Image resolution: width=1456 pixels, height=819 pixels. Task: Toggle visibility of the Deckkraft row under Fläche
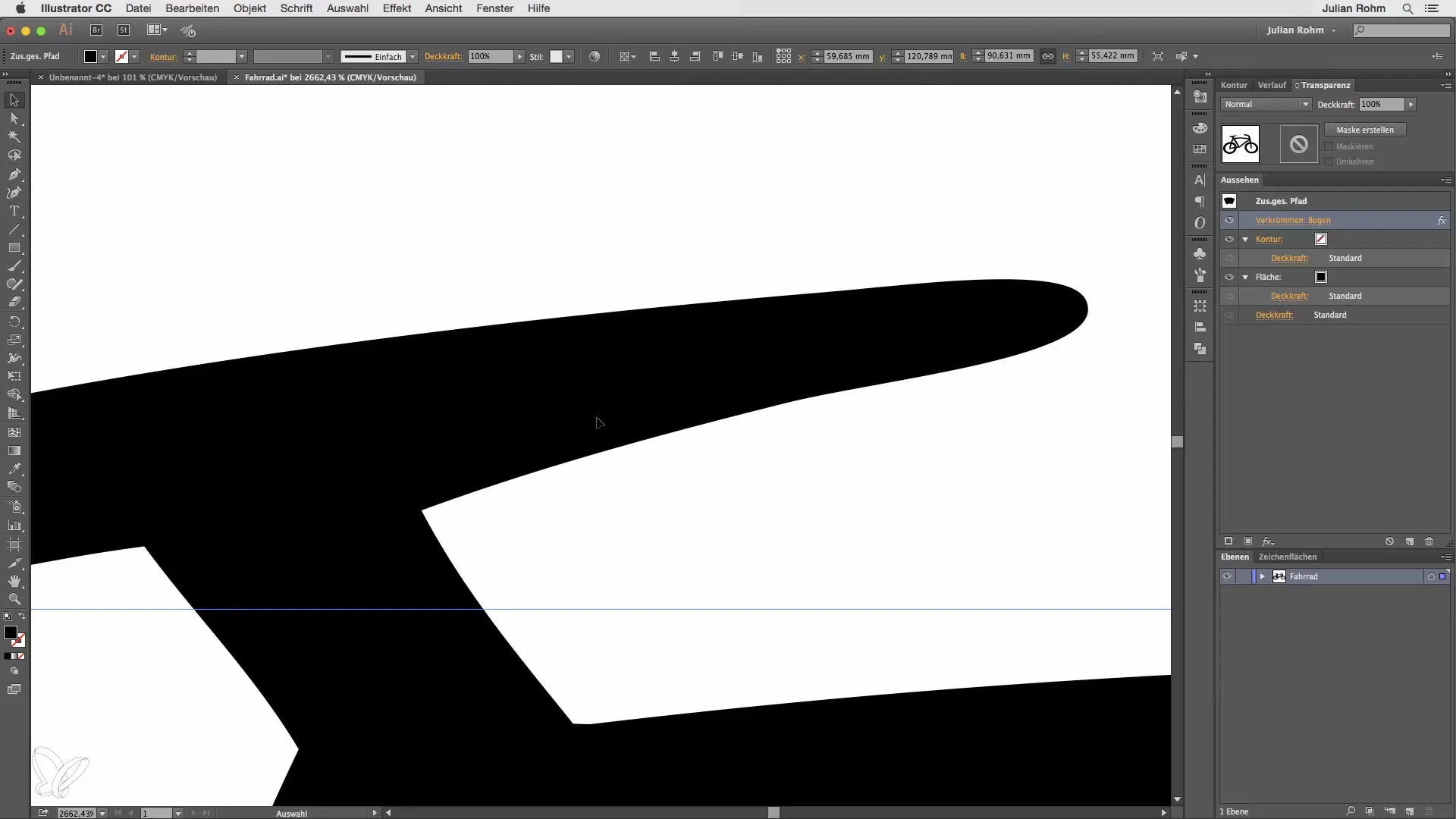tap(1229, 296)
